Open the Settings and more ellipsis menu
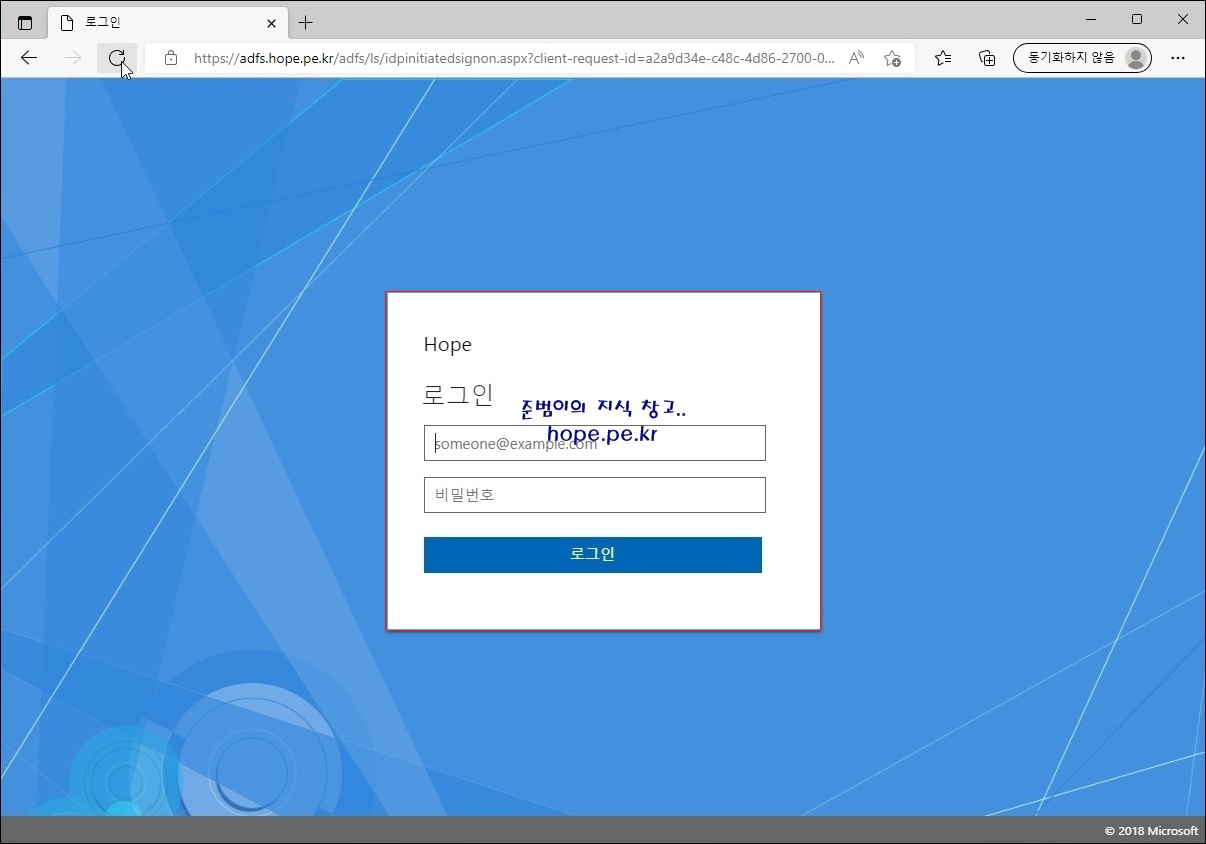The width and height of the screenshot is (1206, 844). [x=1178, y=58]
